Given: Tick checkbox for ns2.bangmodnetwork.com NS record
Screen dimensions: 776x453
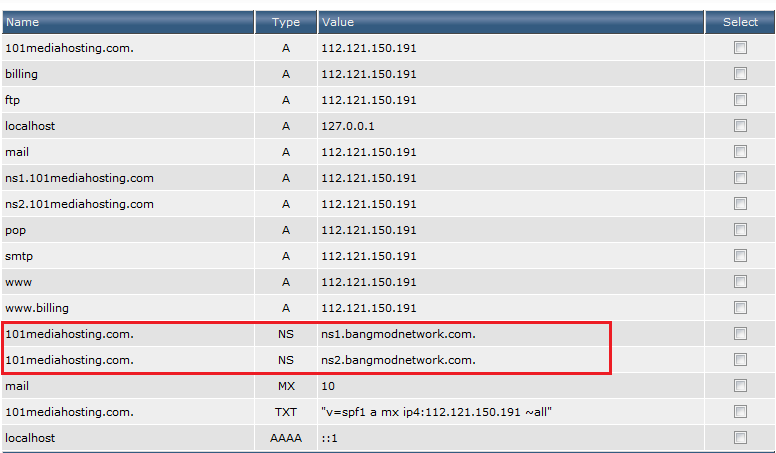Looking at the screenshot, I should pyautogui.click(x=740, y=359).
